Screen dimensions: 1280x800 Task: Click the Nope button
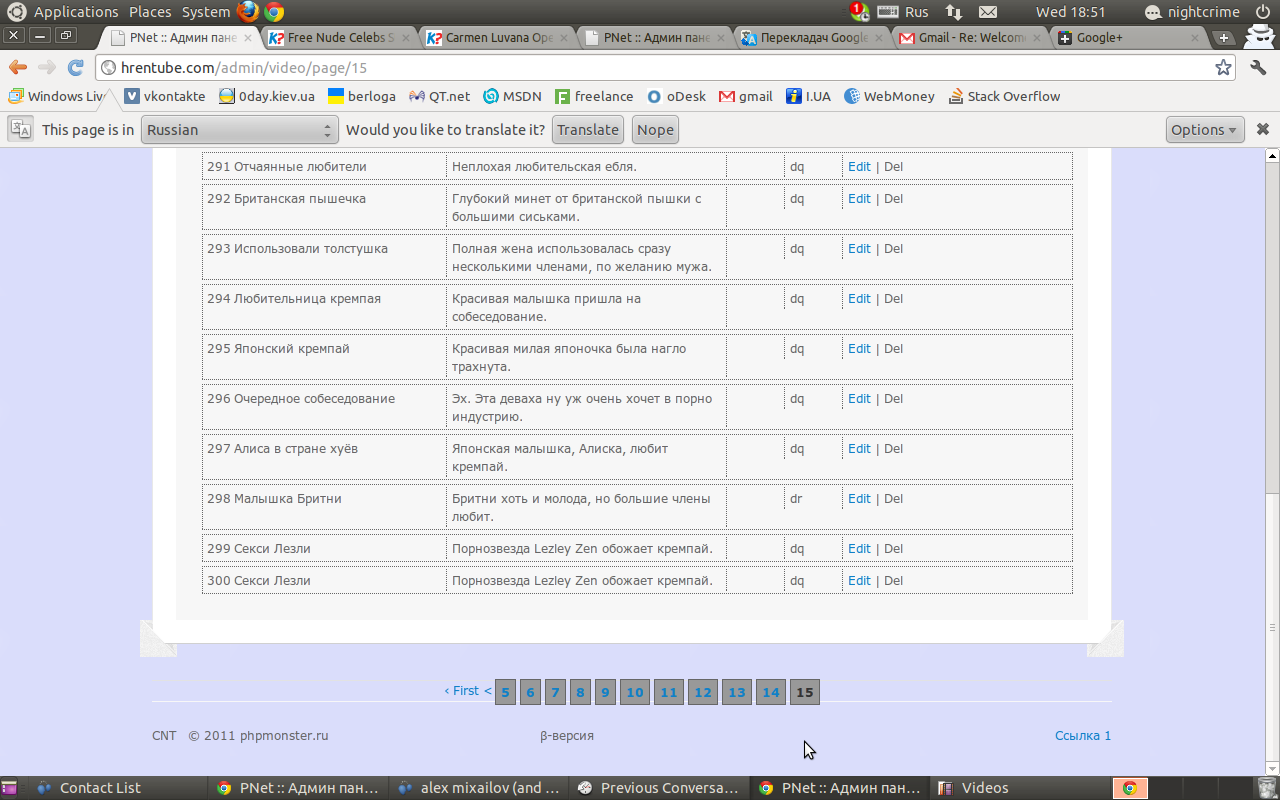click(x=655, y=130)
